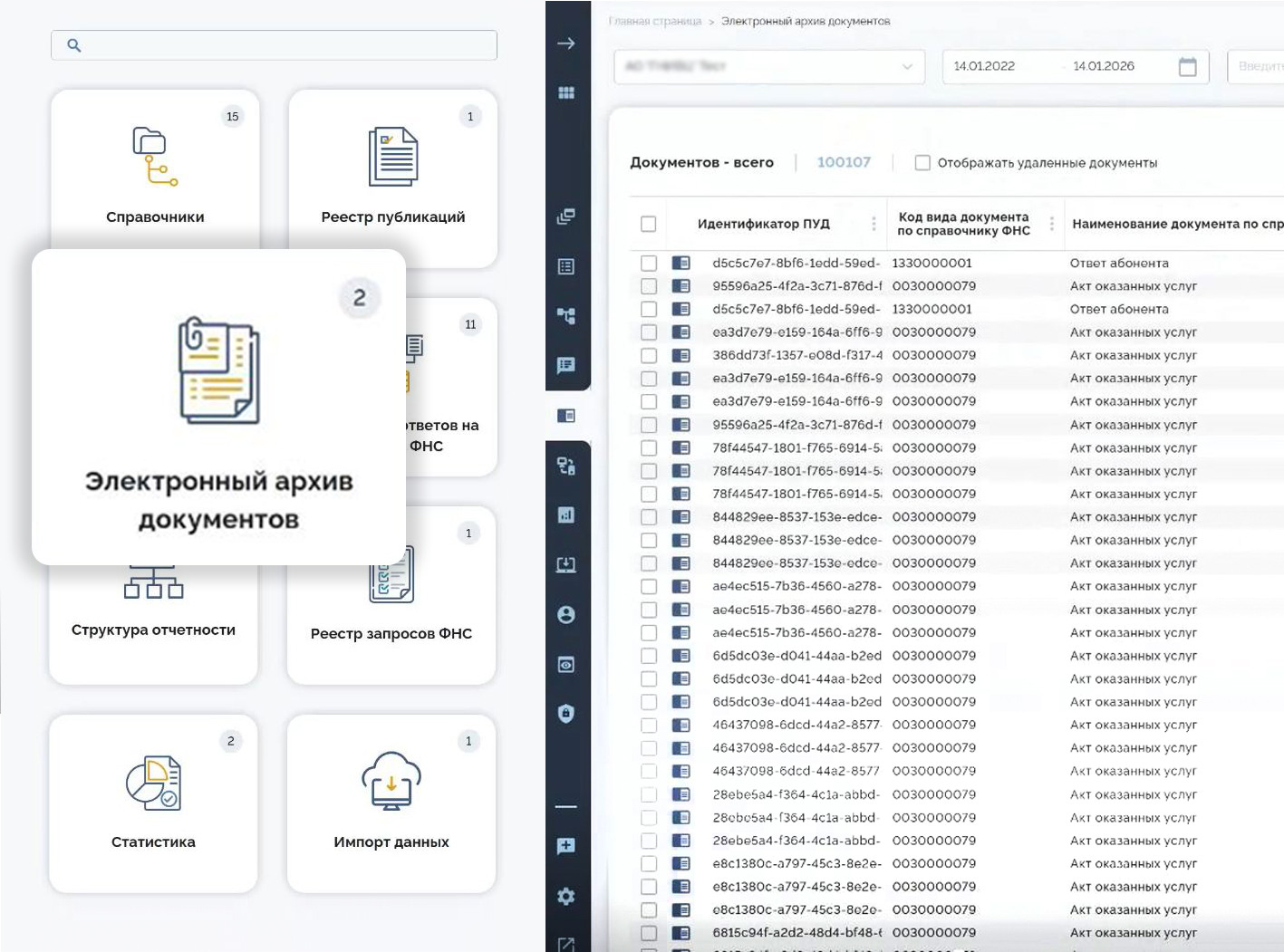Open Идентификатор ПУД column options menu

coord(874,224)
